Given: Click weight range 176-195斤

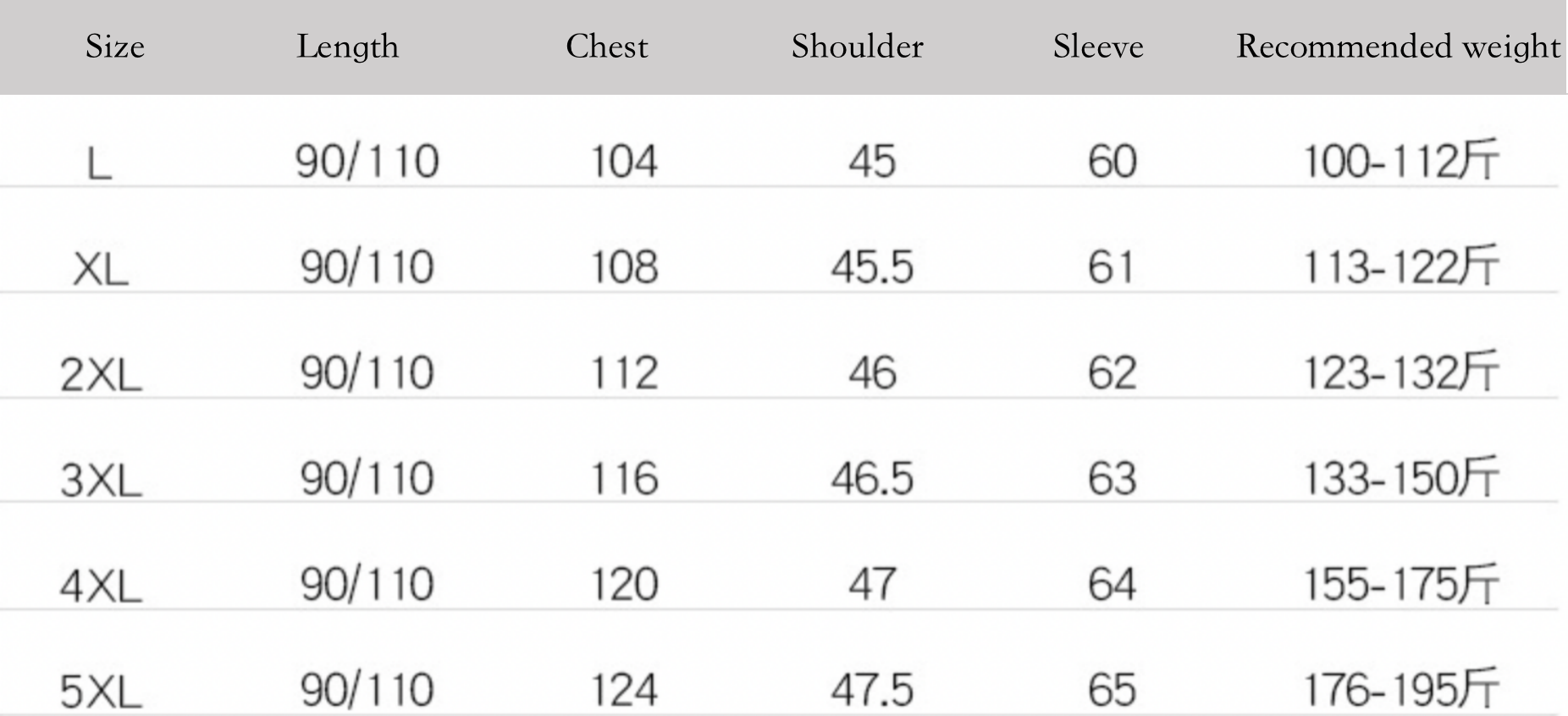Looking at the screenshot, I should [x=1400, y=689].
